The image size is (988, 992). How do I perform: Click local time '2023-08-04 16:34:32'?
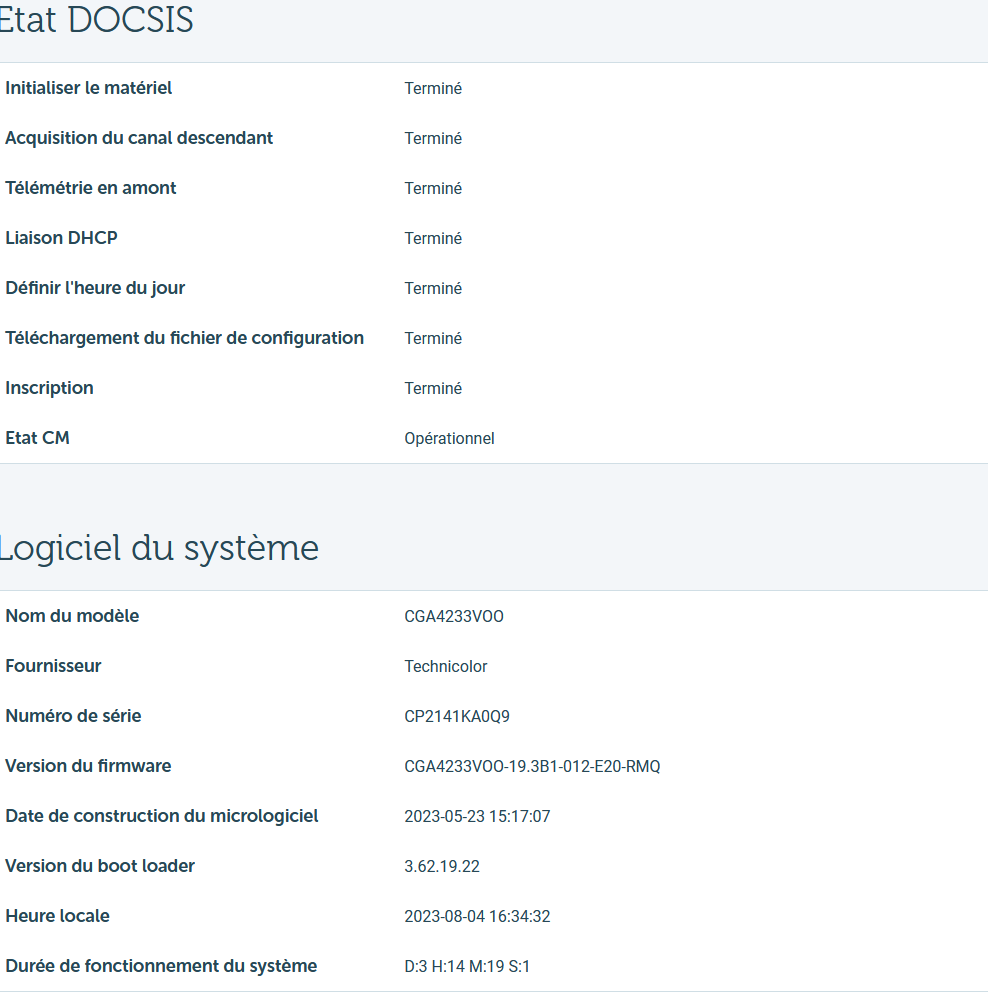pyautogui.click(x=478, y=916)
